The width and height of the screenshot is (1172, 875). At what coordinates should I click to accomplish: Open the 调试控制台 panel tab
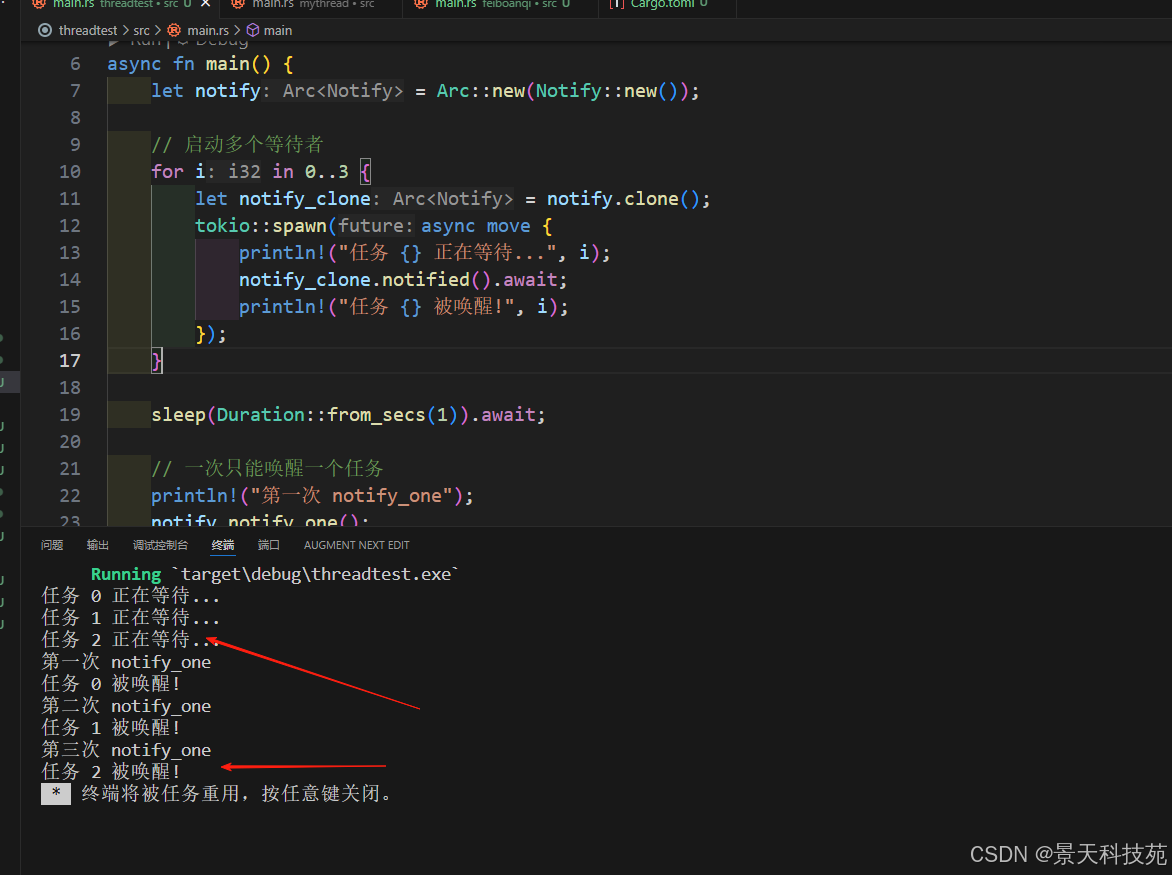pos(160,545)
